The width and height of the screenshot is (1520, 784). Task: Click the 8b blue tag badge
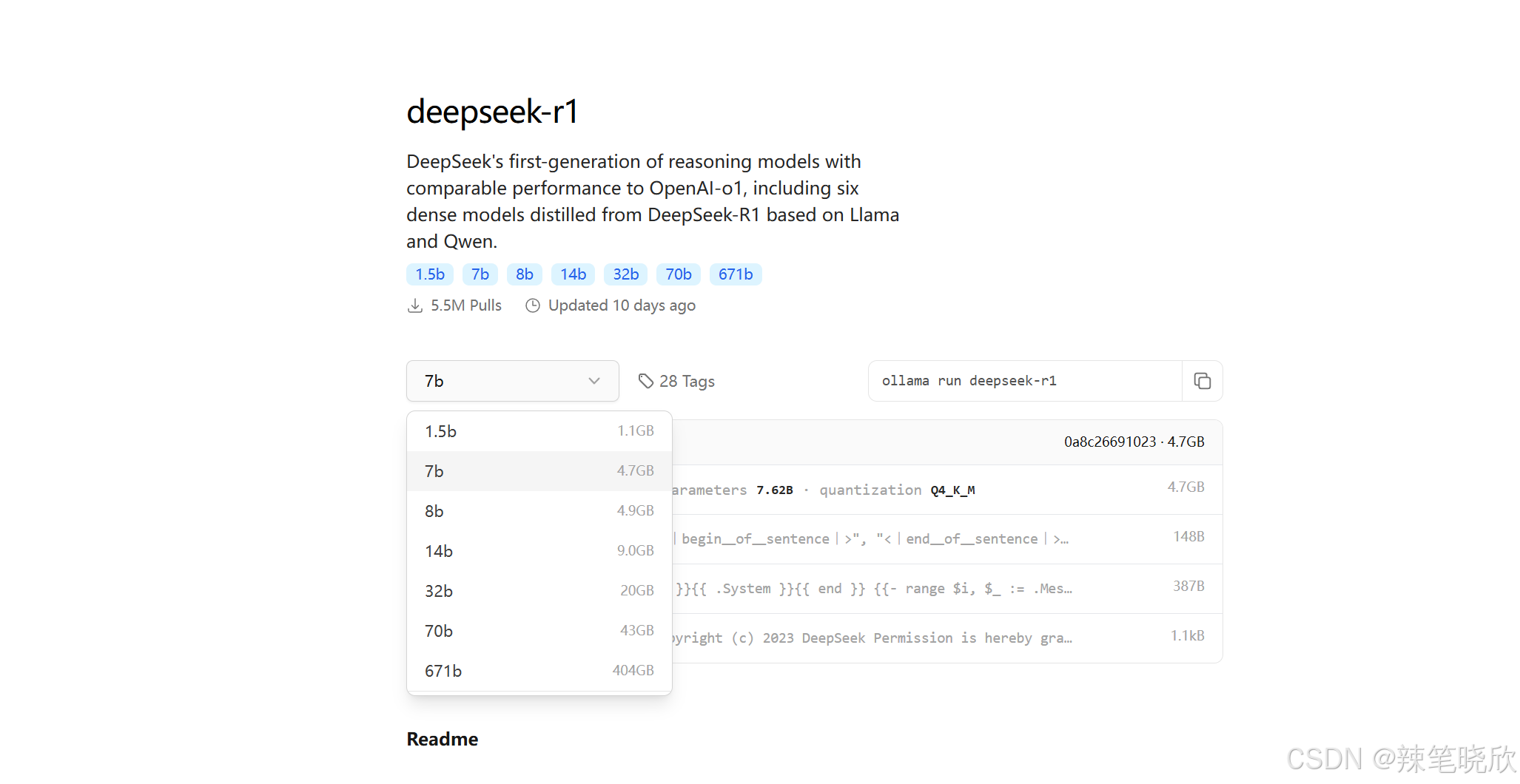click(x=525, y=274)
